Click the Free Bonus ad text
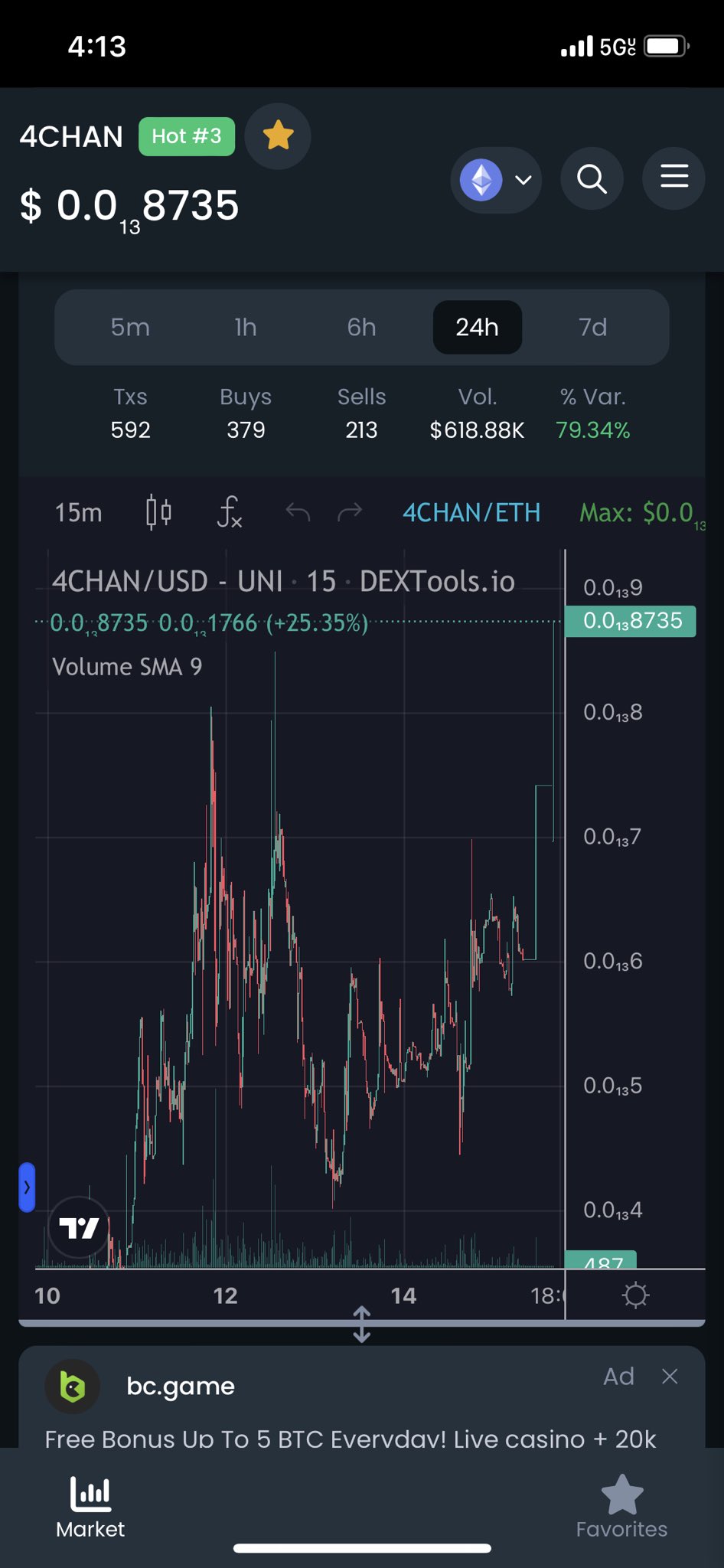The width and height of the screenshot is (724, 1568). (351, 1439)
